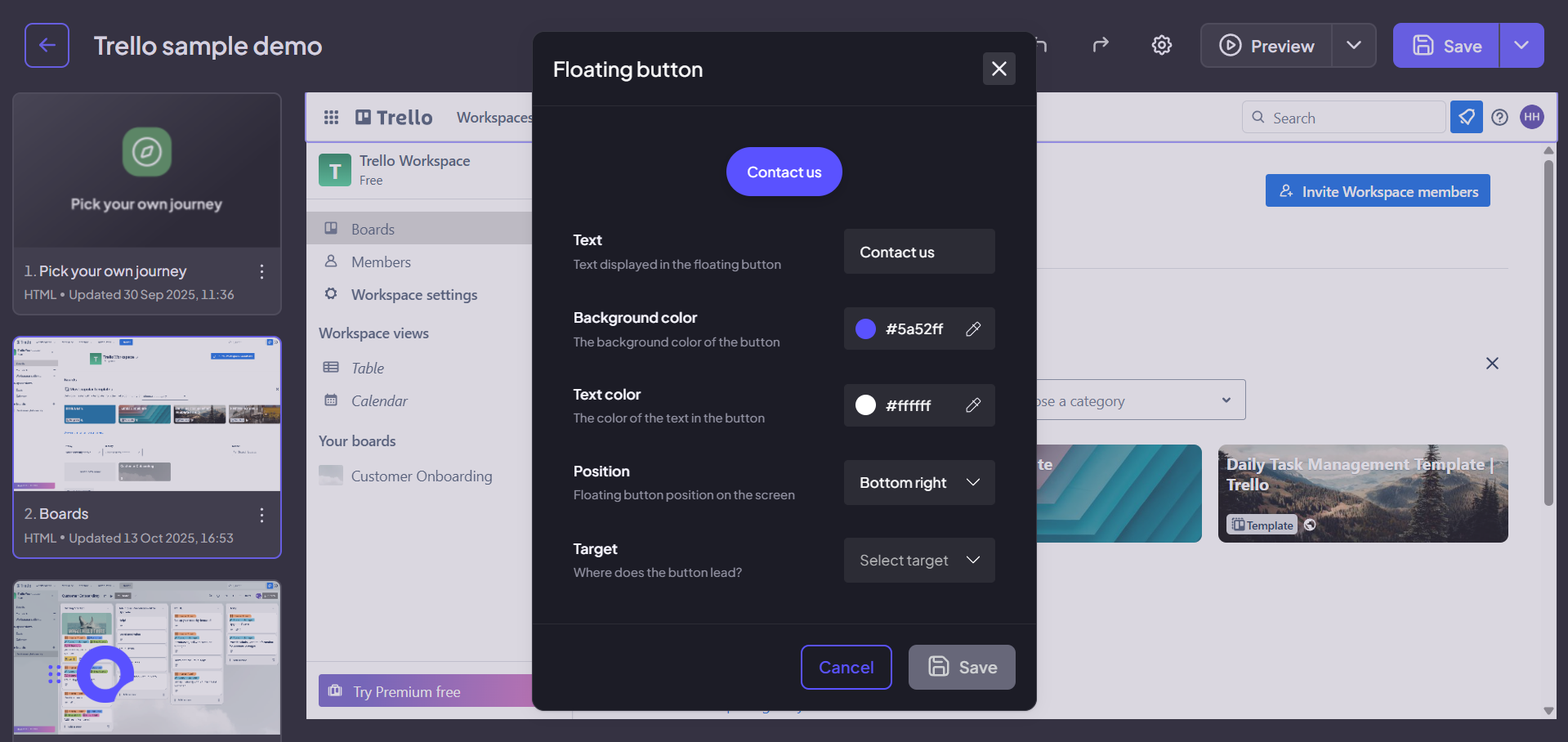This screenshot has height=742, width=1568.
Task: Click the Template badge on card
Action: click(1262, 525)
